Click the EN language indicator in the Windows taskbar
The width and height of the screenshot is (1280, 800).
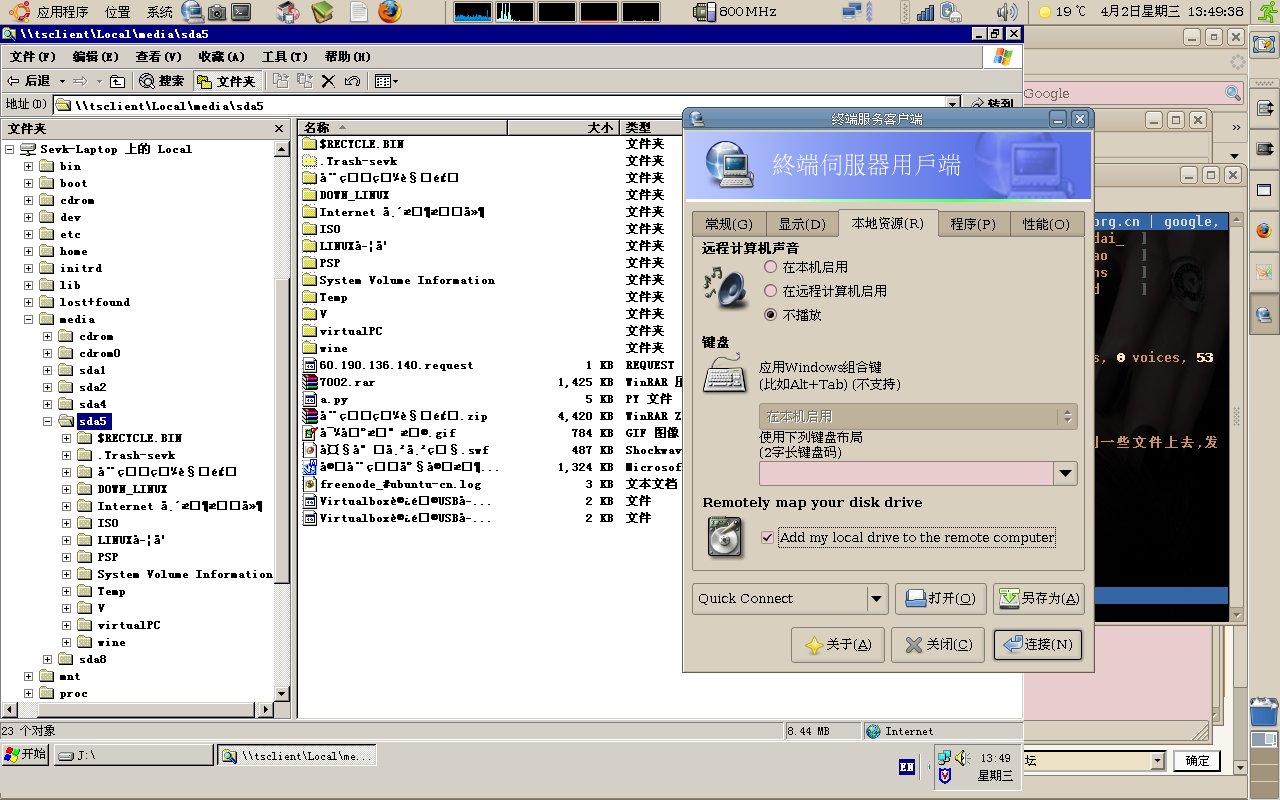tap(907, 767)
